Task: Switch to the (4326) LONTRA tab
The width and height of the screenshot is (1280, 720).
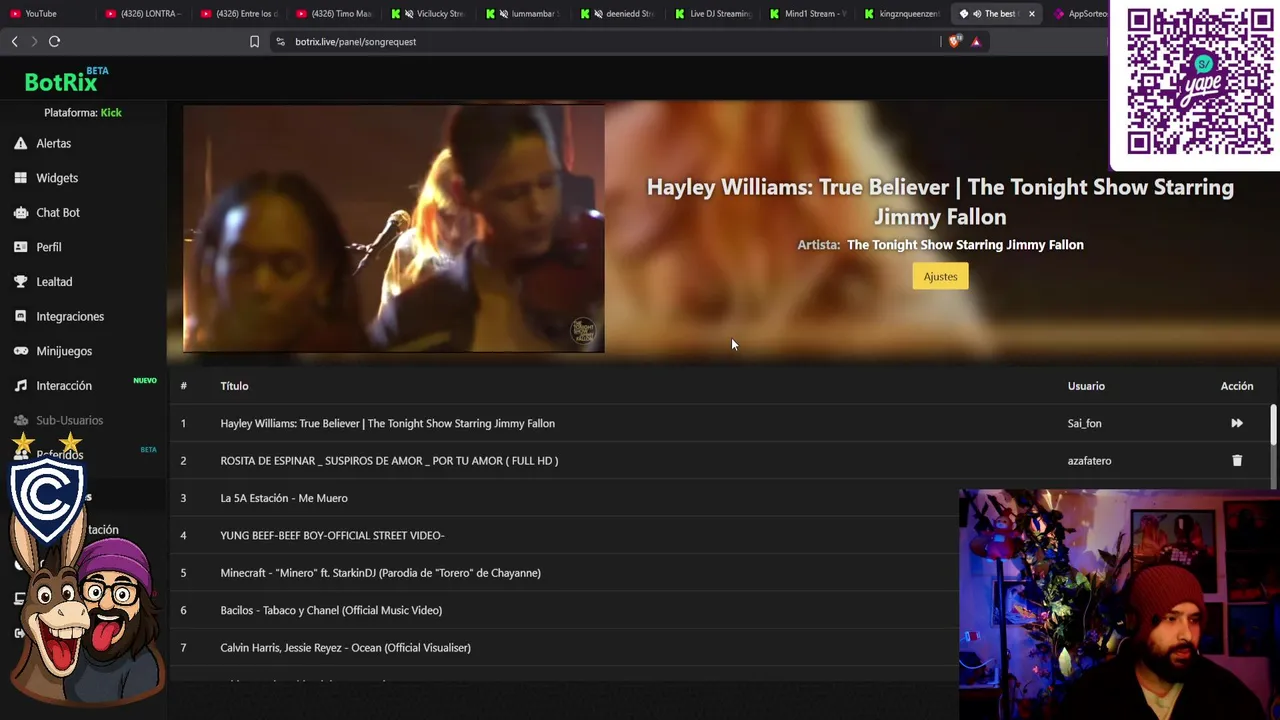Action: (x=145, y=14)
